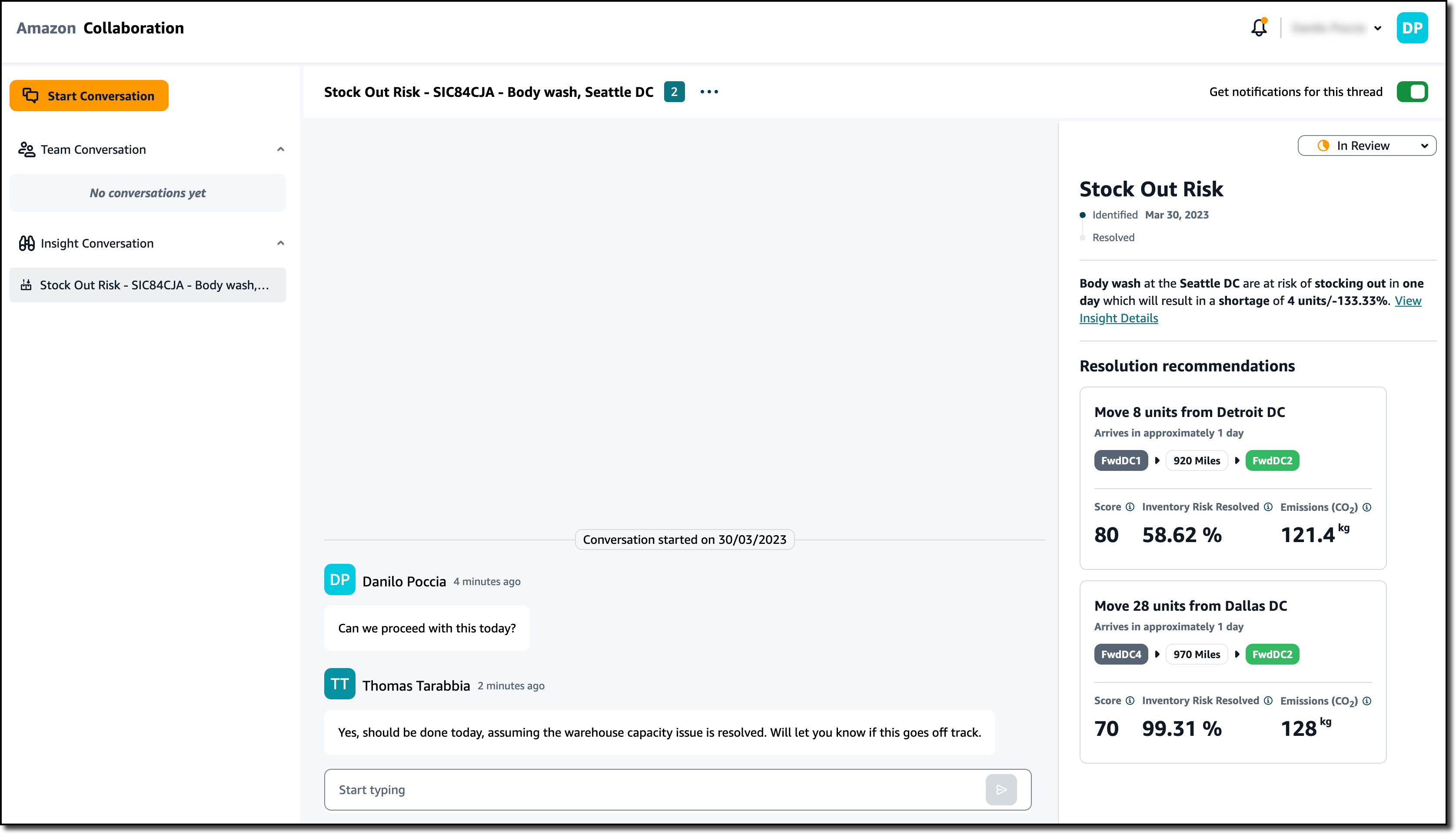Click the DP user avatar in header
1456x834 pixels.
pyautogui.click(x=1411, y=28)
